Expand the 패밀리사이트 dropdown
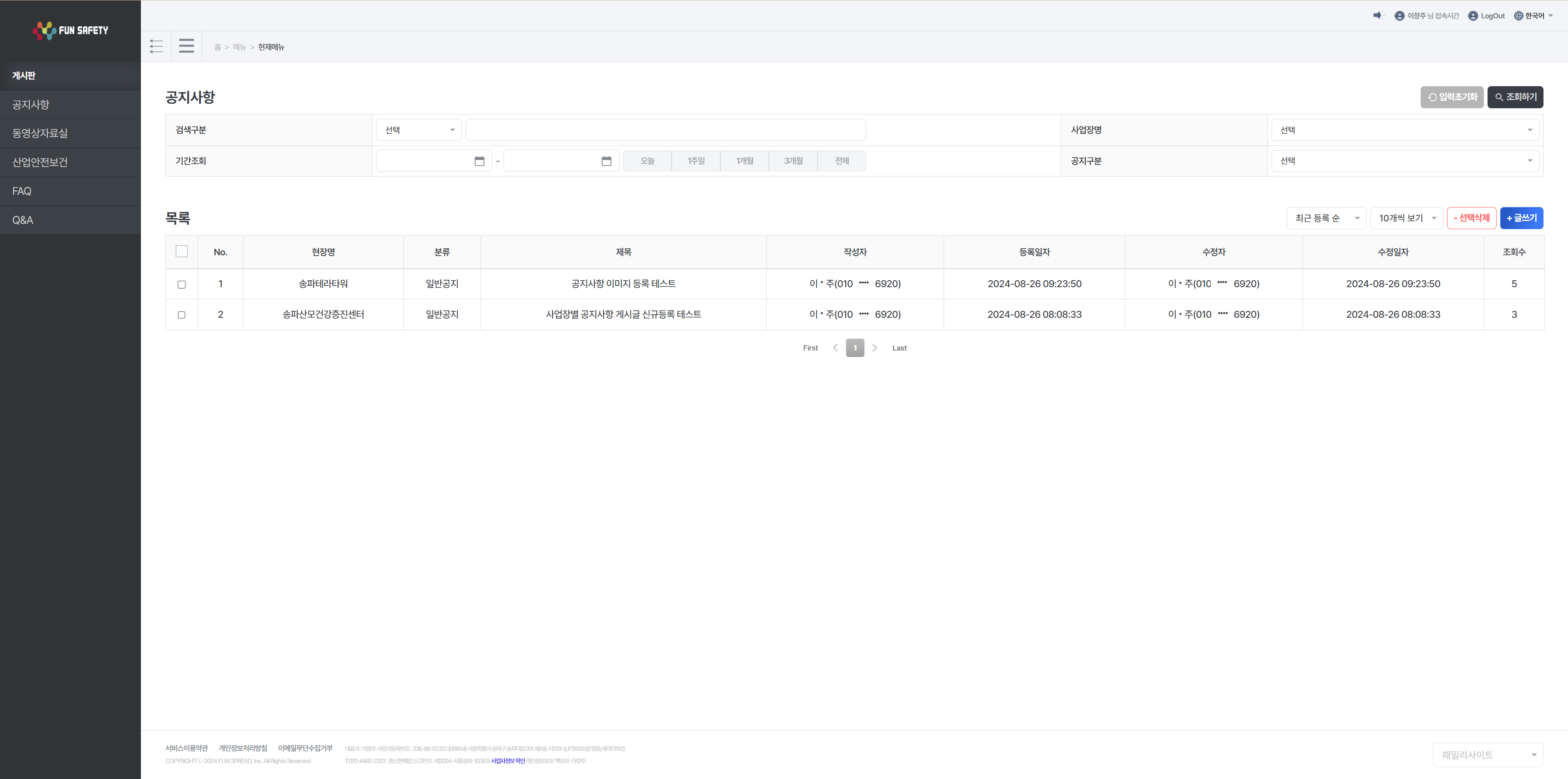Image resolution: width=1568 pixels, height=779 pixels. point(1488,754)
